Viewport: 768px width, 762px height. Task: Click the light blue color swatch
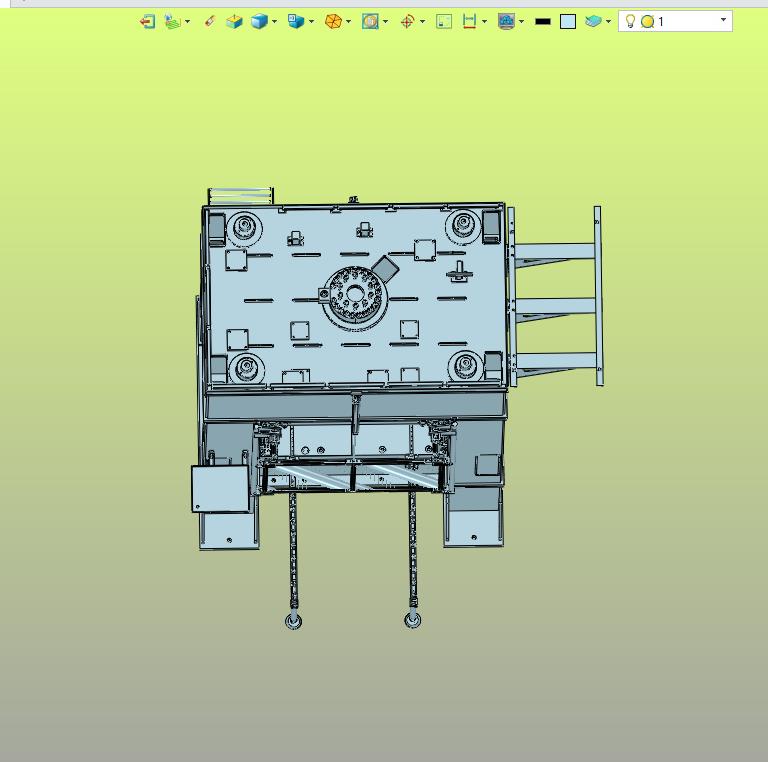568,22
